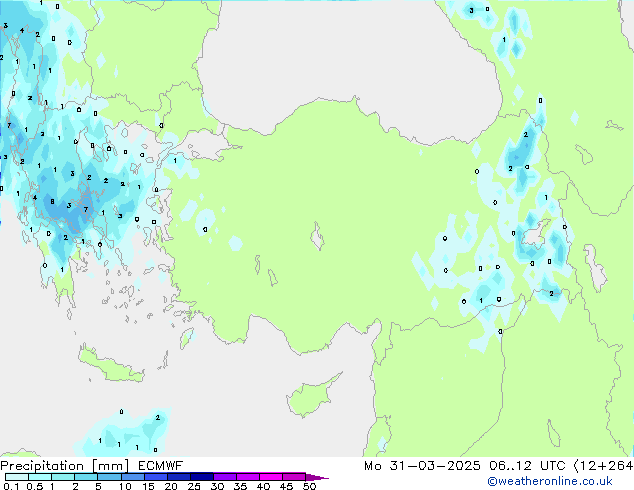
Task: Click the 2–5 mm legend swatch
Action: 86,477
